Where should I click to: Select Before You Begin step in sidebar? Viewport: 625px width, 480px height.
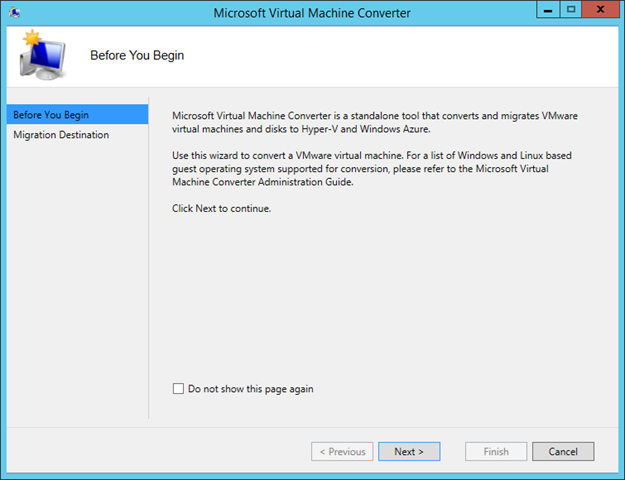tap(77, 114)
